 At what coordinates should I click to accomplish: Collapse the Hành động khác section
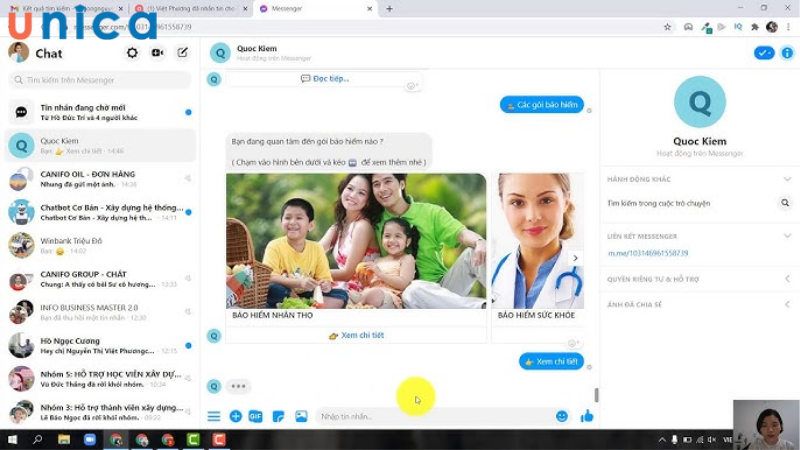[x=787, y=179]
